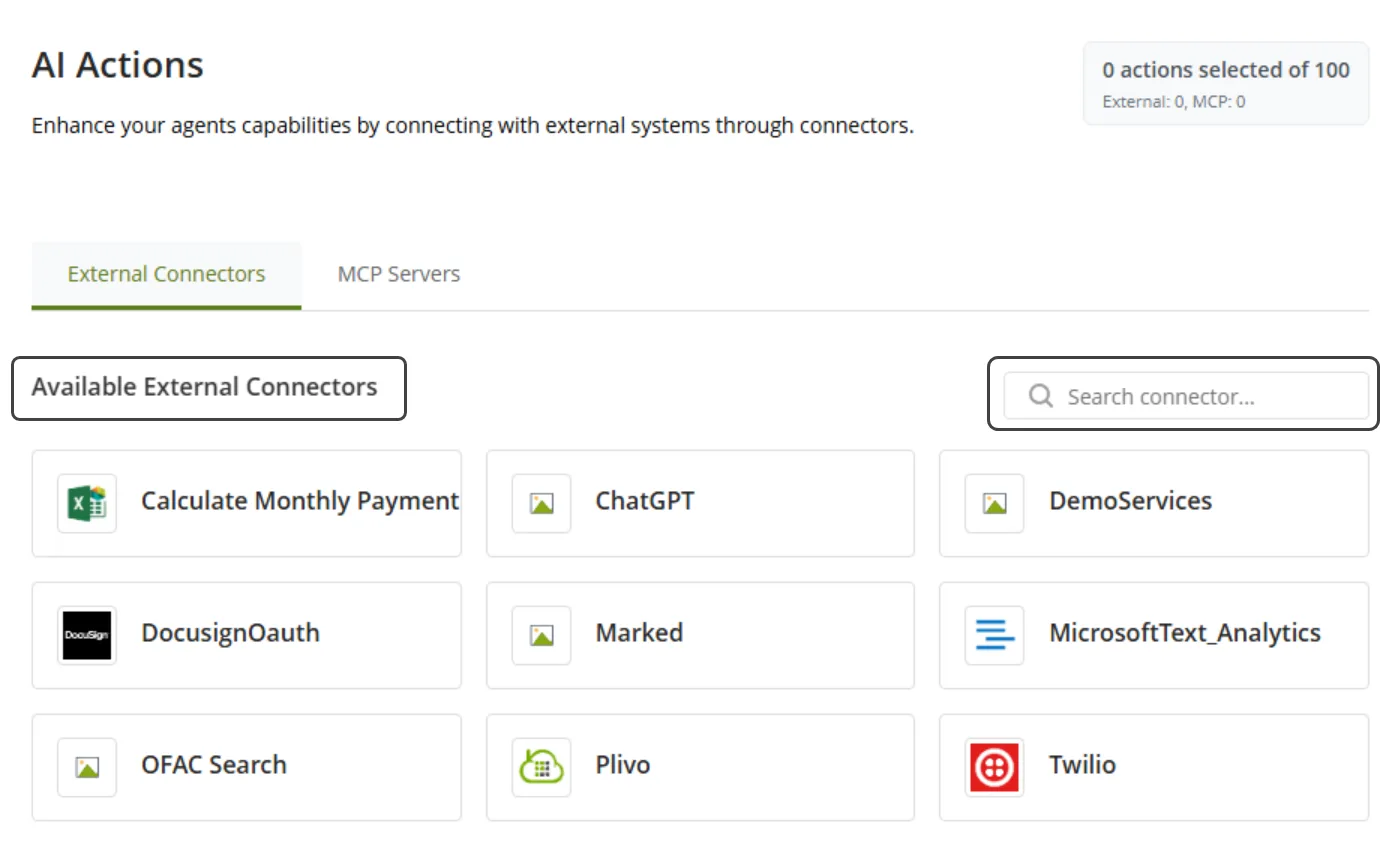Click the magnifier icon in search box

coord(1041,396)
